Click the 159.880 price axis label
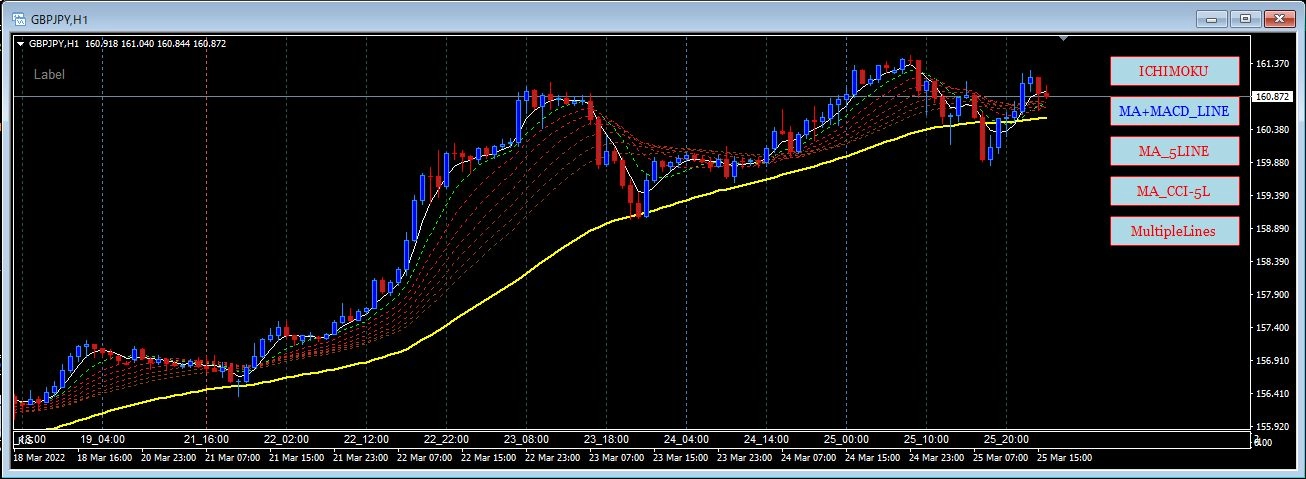Viewport: 1306px width, 479px height. tap(1271, 162)
